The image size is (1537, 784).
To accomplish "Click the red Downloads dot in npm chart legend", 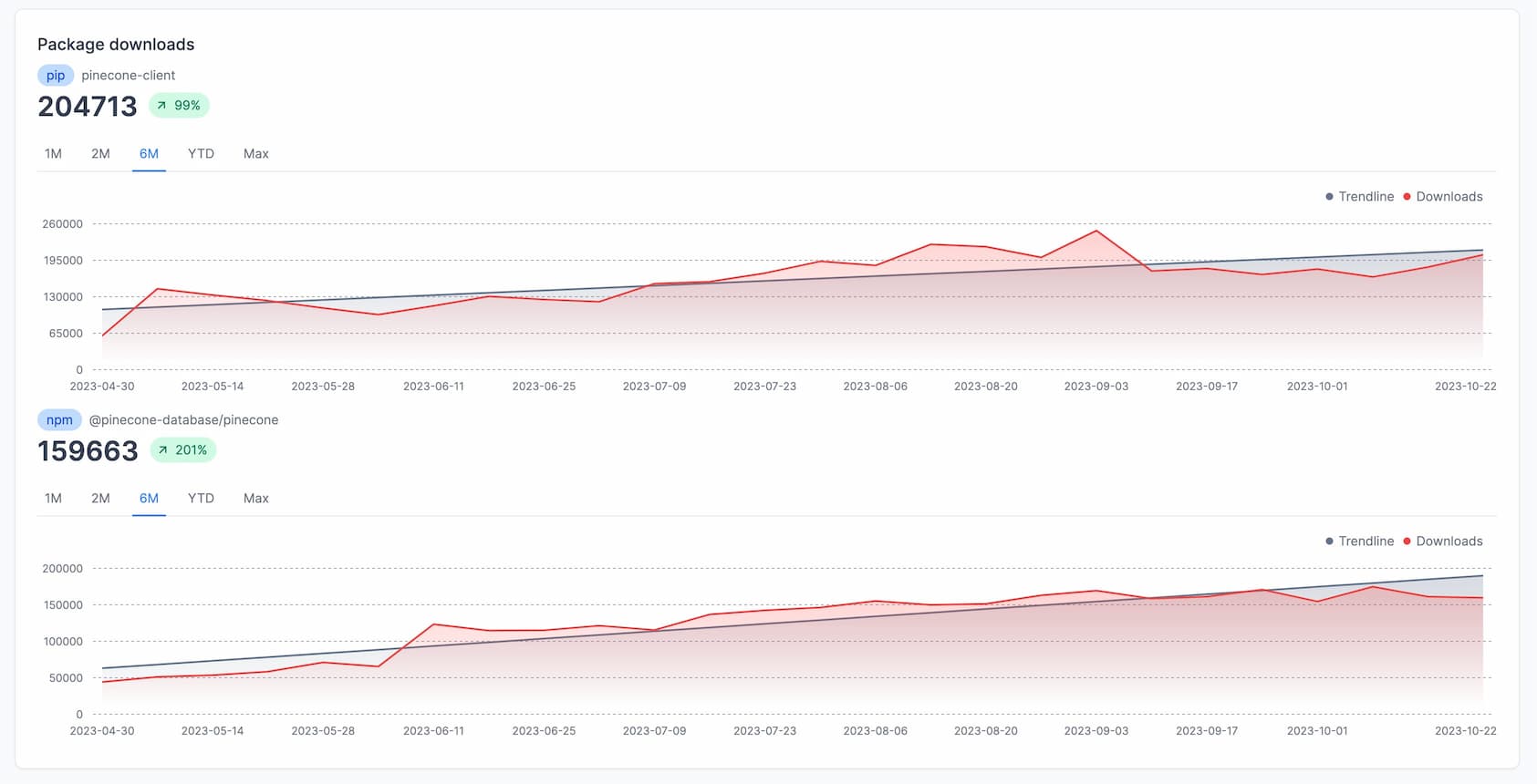I will coord(1407,542).
